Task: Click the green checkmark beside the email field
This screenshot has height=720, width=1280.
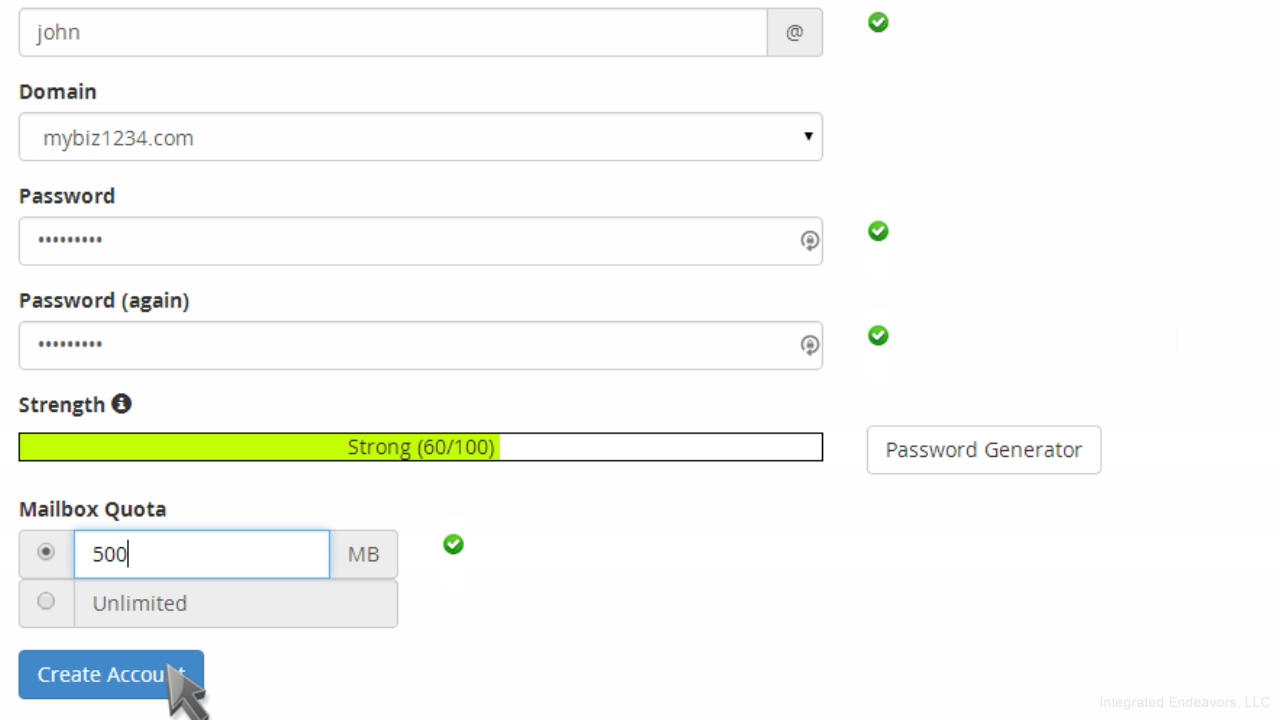Action: 878,22
